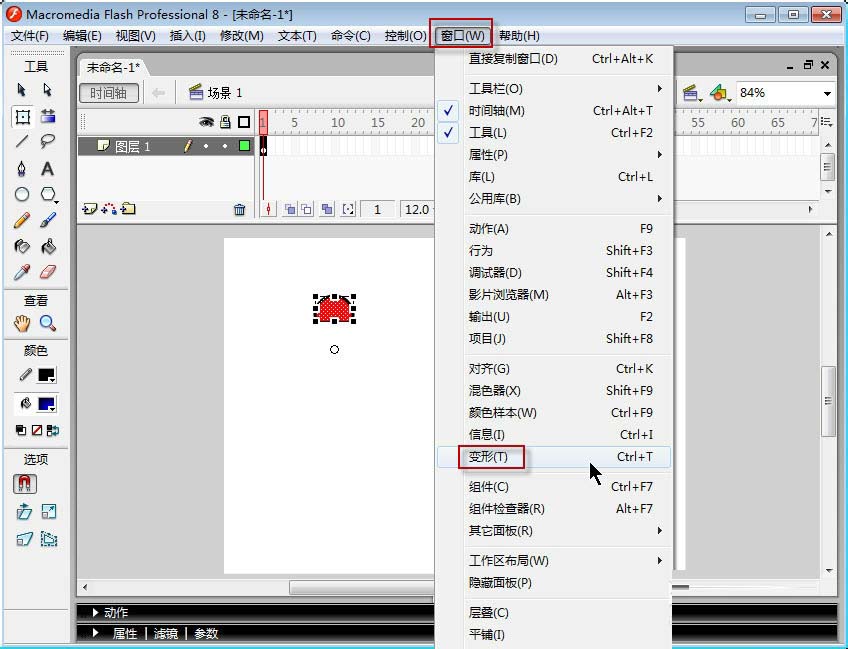This screenshot has width=848, height=649.
Task: Toggle show all layers as outlines
Action: [x=244, y=122]
